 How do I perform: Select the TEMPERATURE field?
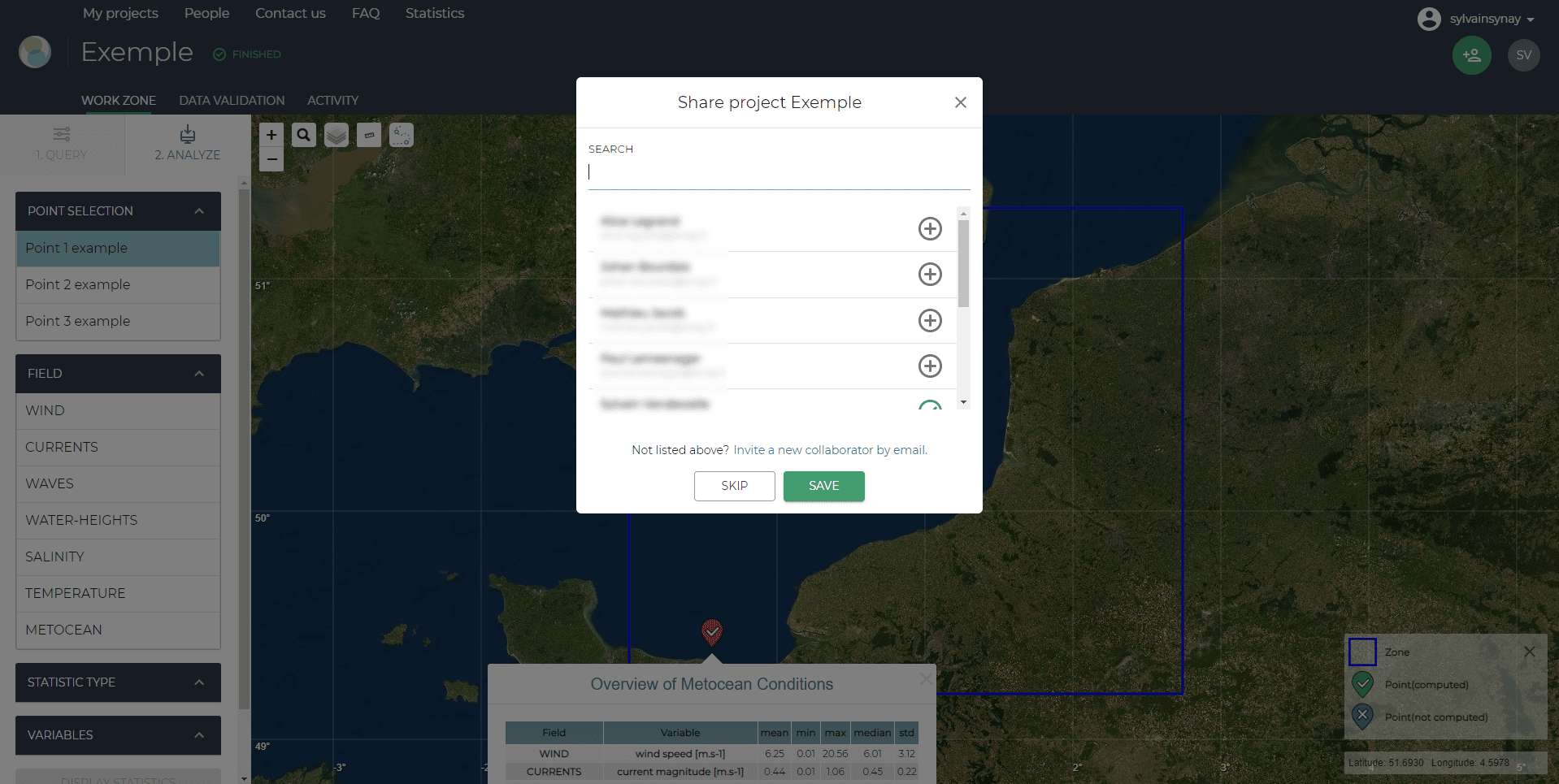click(119, 594)
